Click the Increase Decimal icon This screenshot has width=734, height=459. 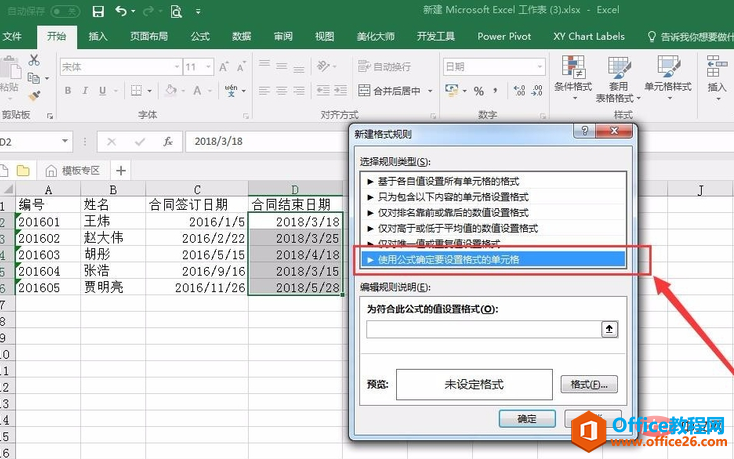click(x=519, y=91)
